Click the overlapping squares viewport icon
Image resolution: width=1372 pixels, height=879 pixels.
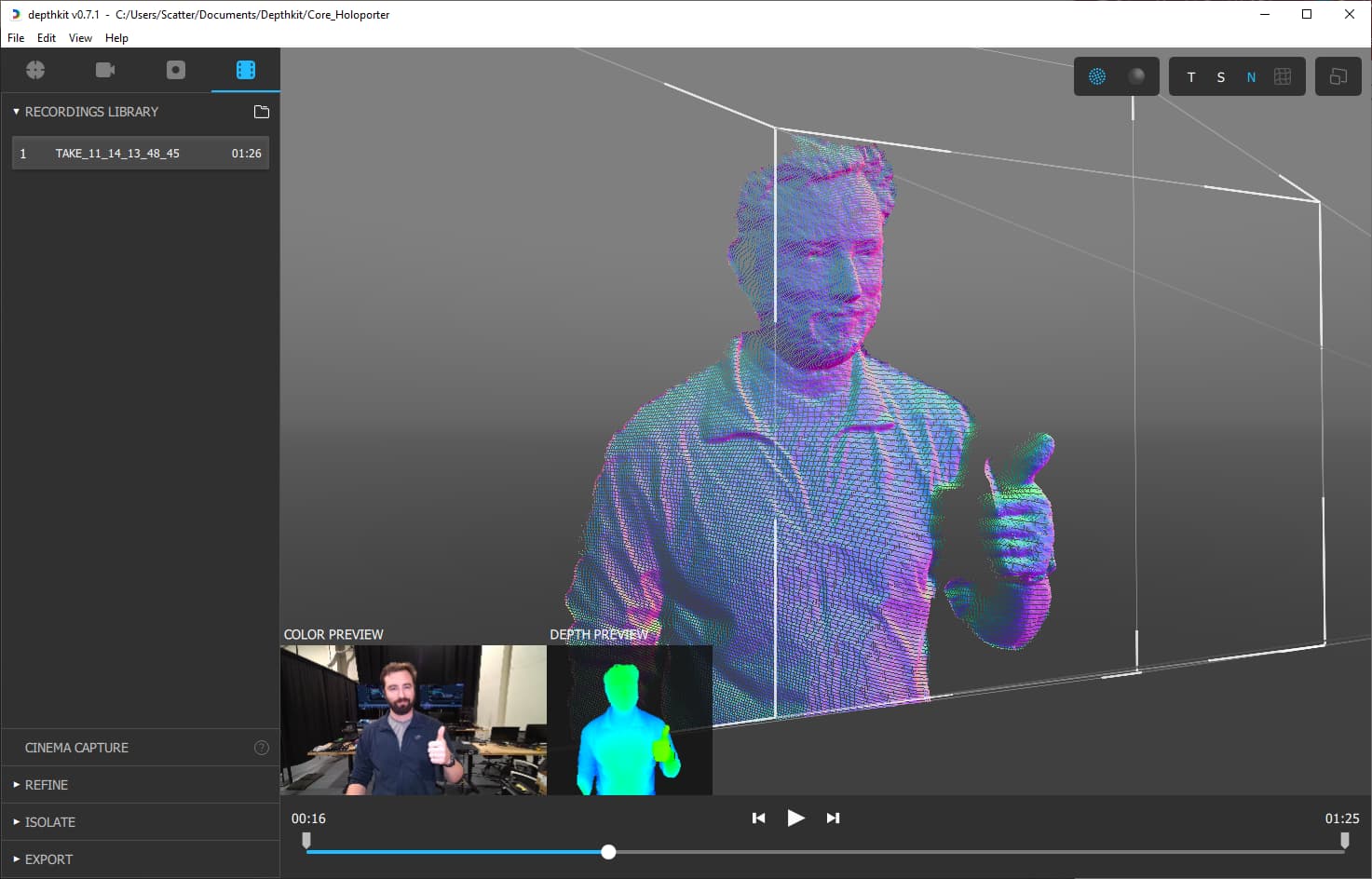pyautogui.click(x=1338, y=76)
